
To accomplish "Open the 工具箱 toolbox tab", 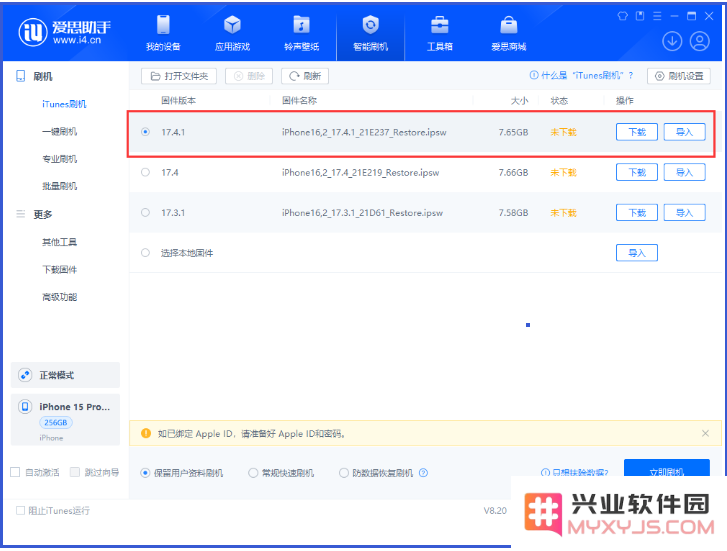I will pos(440,32).
